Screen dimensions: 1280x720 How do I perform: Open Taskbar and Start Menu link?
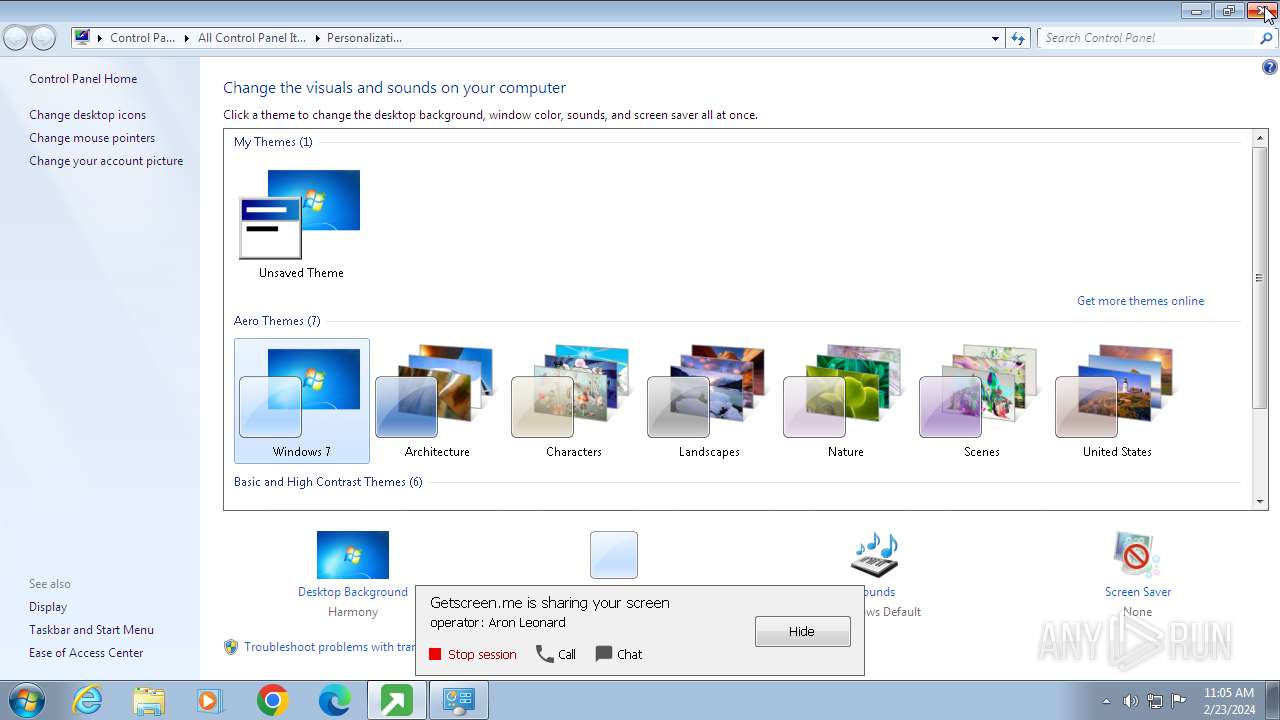coord(91,630)
